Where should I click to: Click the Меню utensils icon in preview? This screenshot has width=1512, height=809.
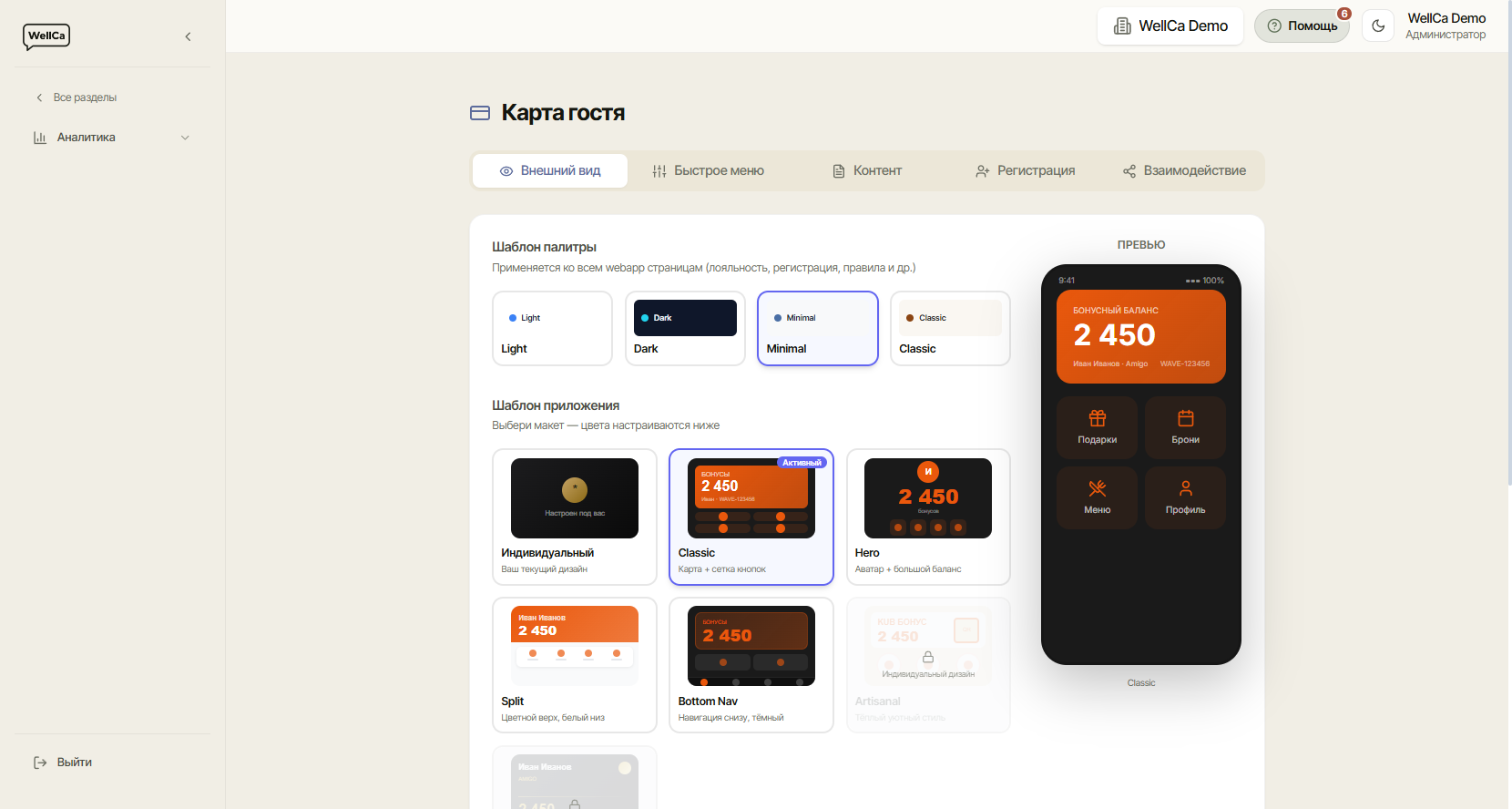click(1098, 488)
